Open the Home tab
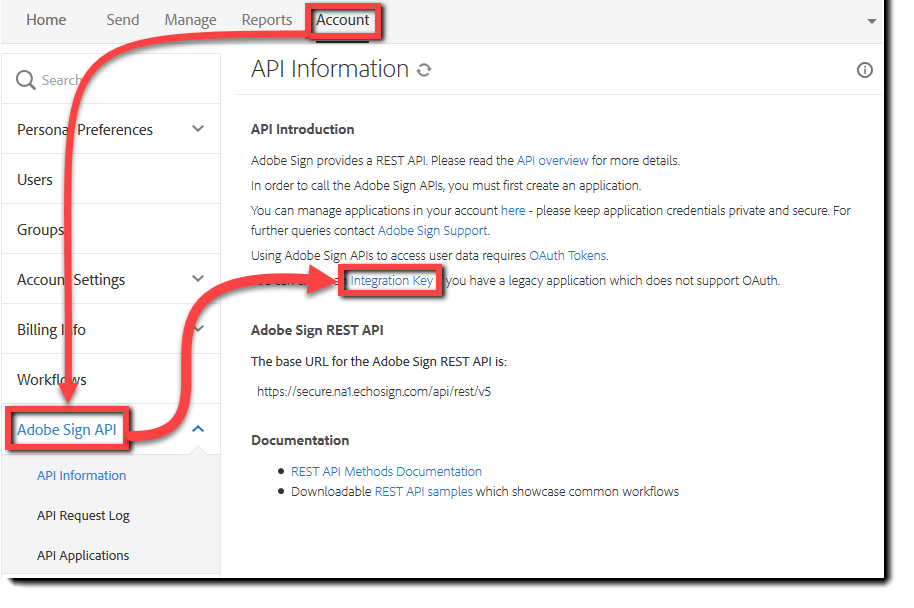The image size is (914, 608). click(46, 20)
